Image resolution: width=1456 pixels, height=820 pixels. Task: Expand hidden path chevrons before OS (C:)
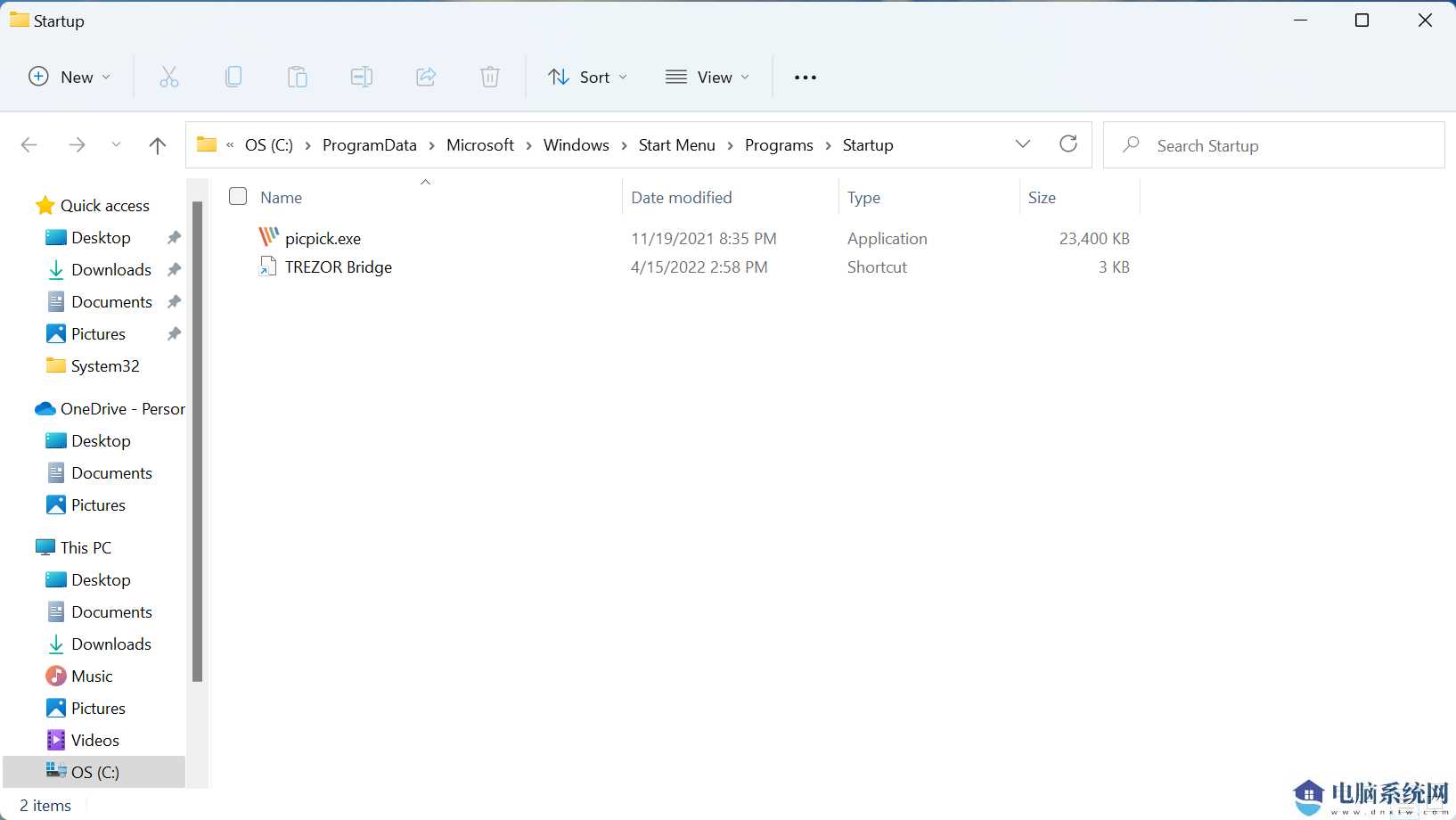tap(230, 145)
